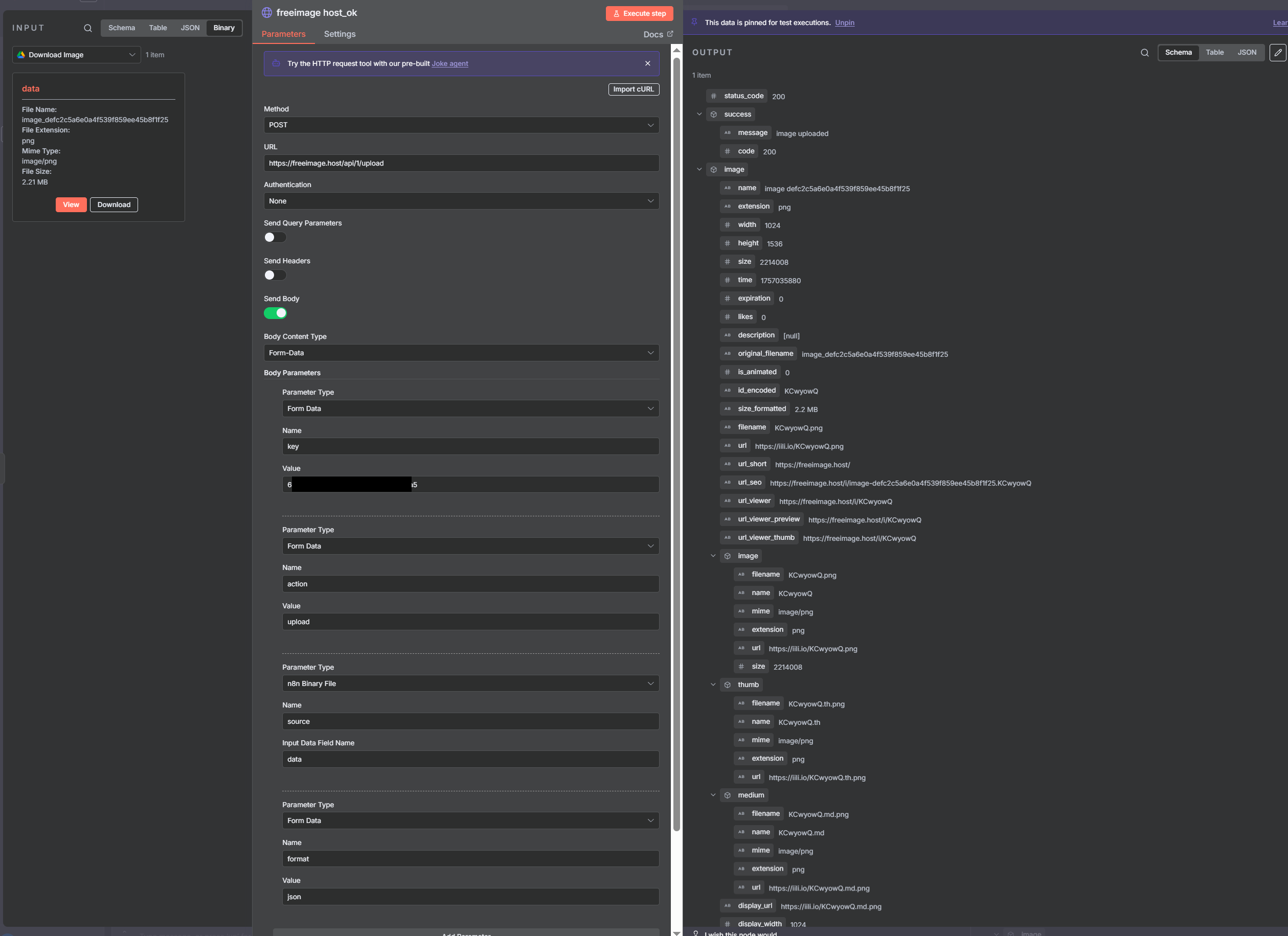The height and width of the screenshot is (936, 1288).
Task: Close the Joke agent tip banner
Action: coord(647,63)
